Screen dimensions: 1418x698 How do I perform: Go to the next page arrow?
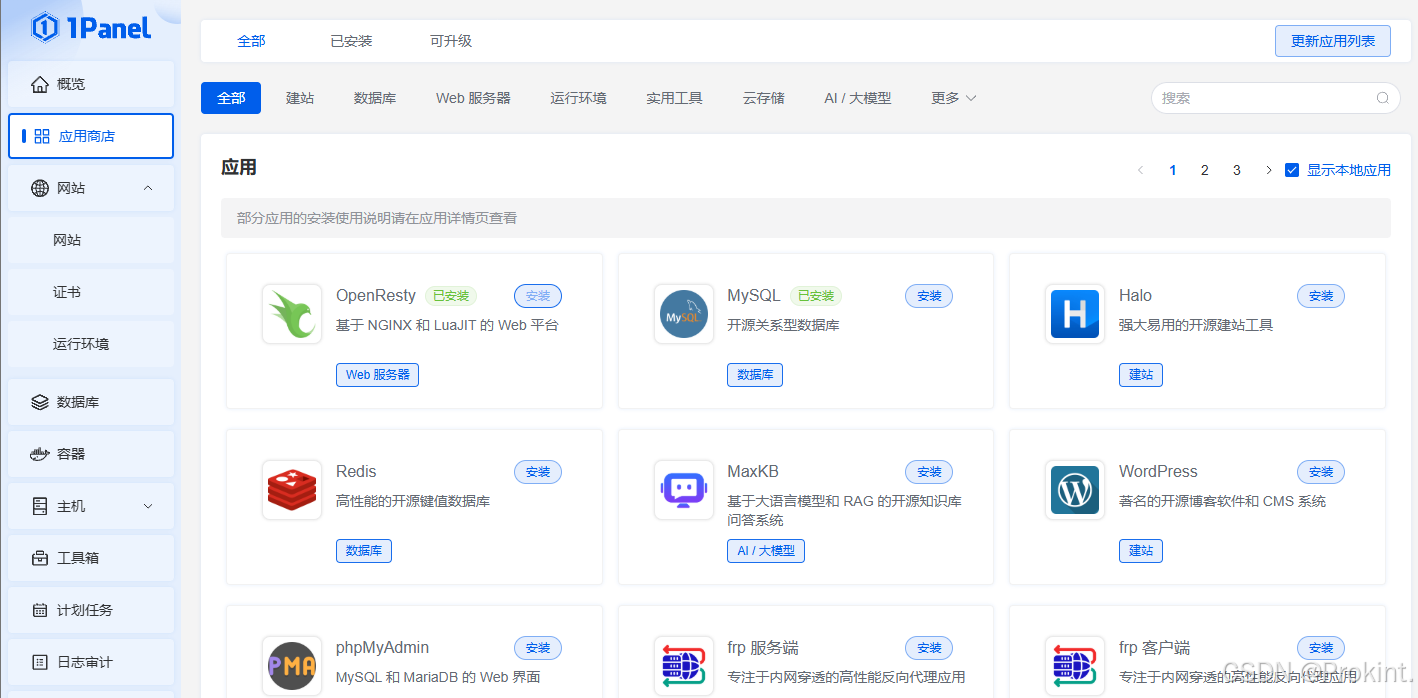(x=1269, y=170)
